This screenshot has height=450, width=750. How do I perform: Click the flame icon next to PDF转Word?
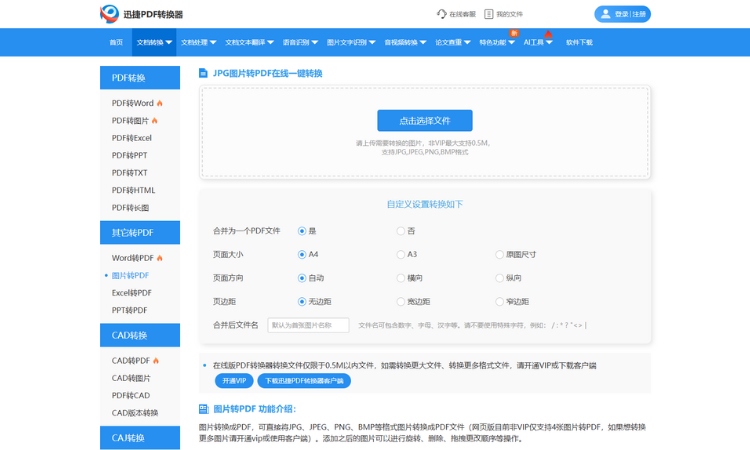(x=159, y=103)
